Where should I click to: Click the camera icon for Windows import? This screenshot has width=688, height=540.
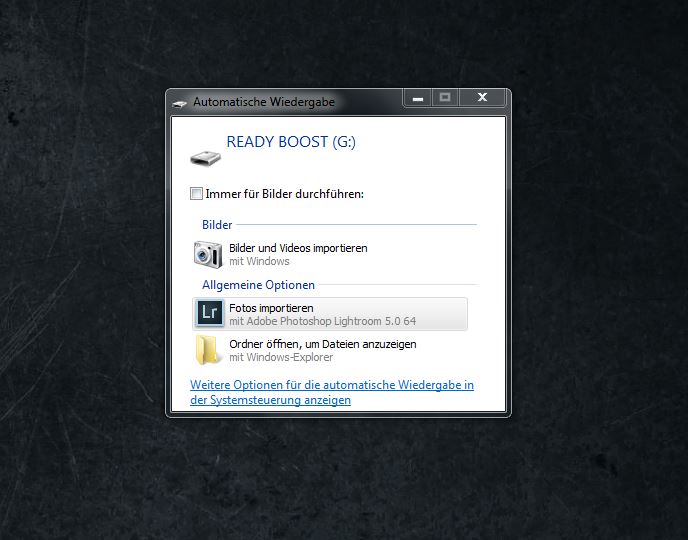208,254
